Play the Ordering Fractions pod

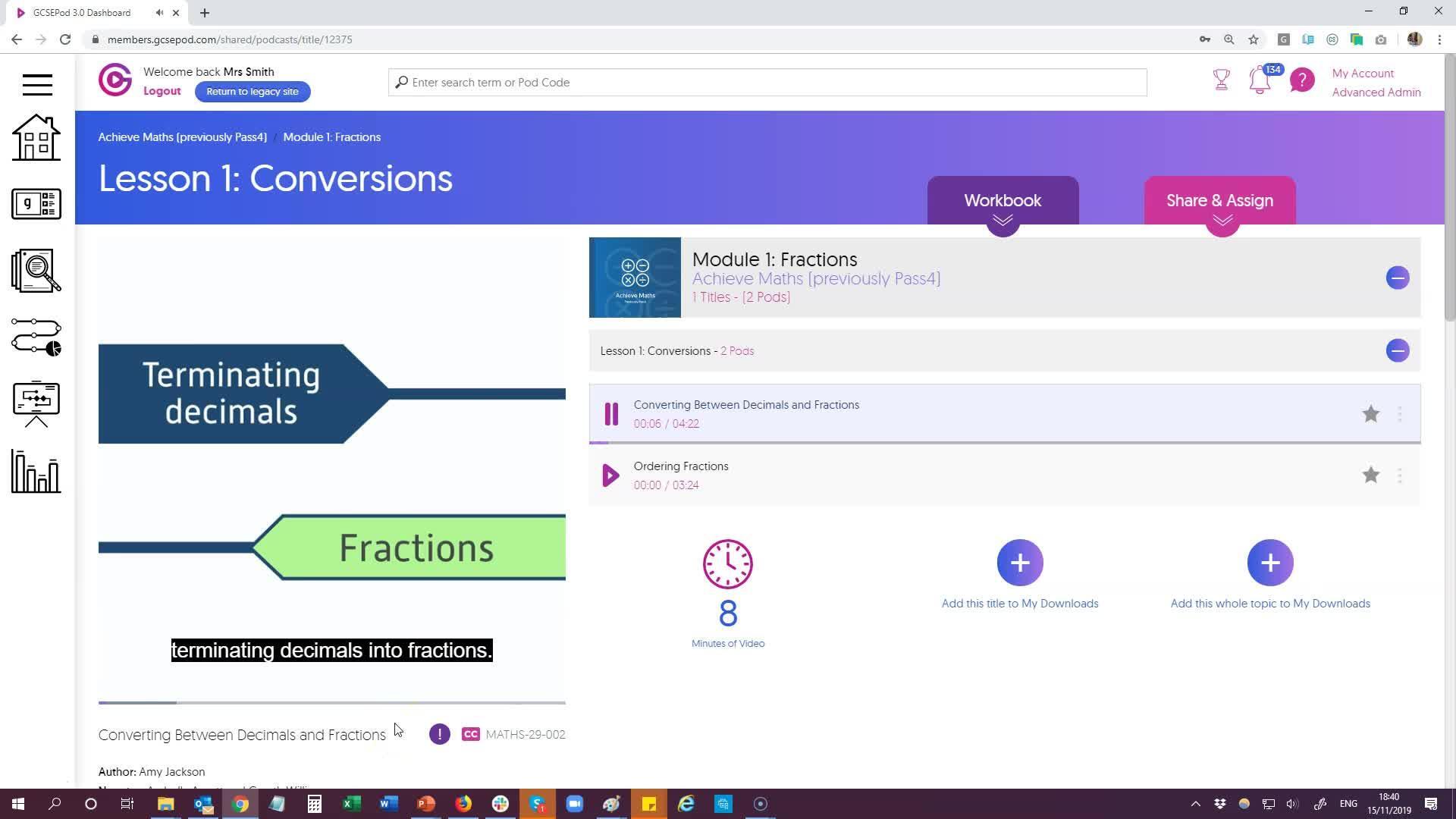tap(610, 475)
